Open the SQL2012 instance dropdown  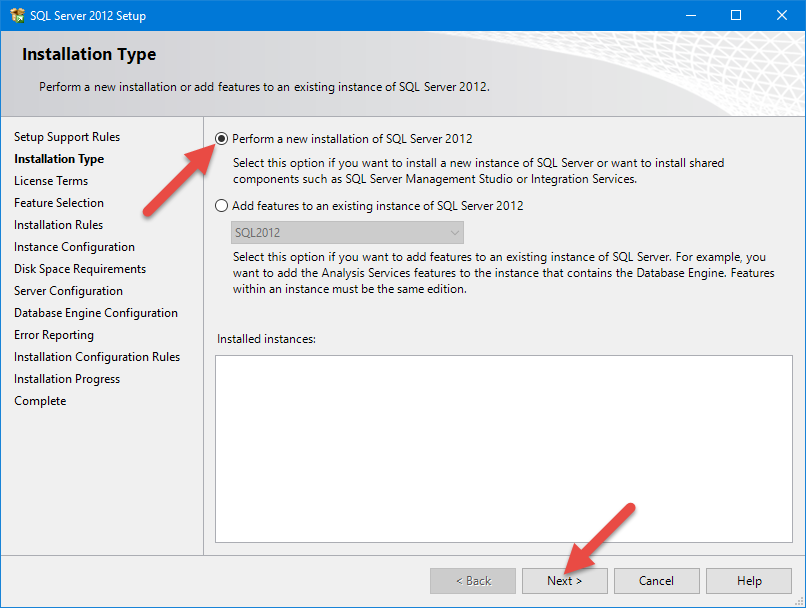tap(340, 232)
